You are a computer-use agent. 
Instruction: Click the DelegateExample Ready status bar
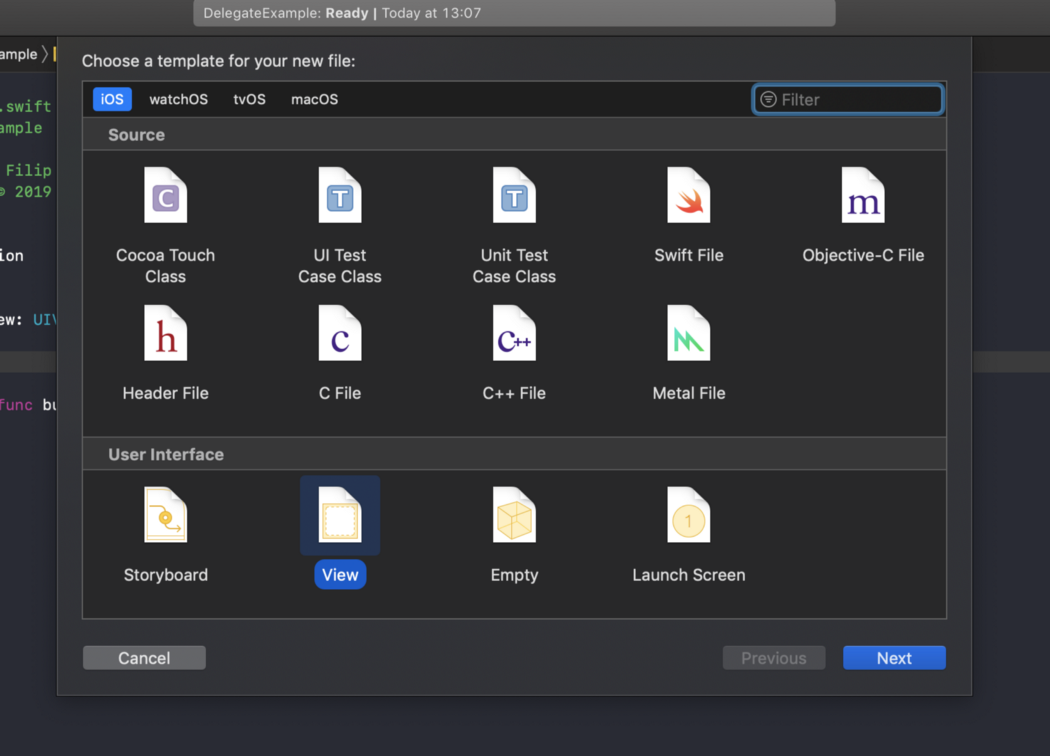pos(514,13)
